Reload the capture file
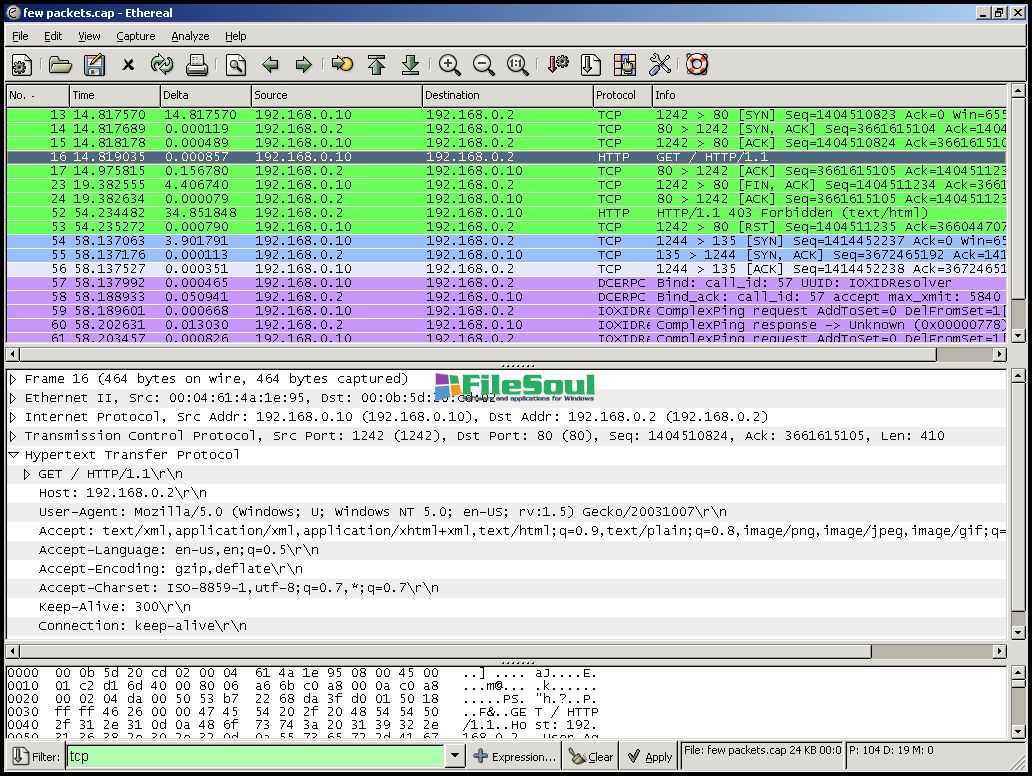The width and height of the screenshot is (1032, 776). tap(162, 65)
